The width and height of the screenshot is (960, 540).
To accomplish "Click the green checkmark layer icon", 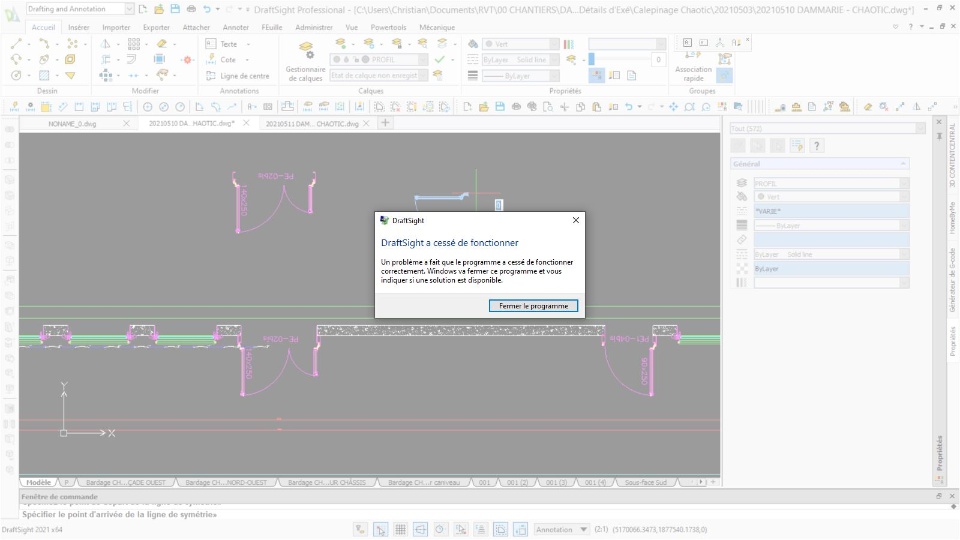I will 440,59.
